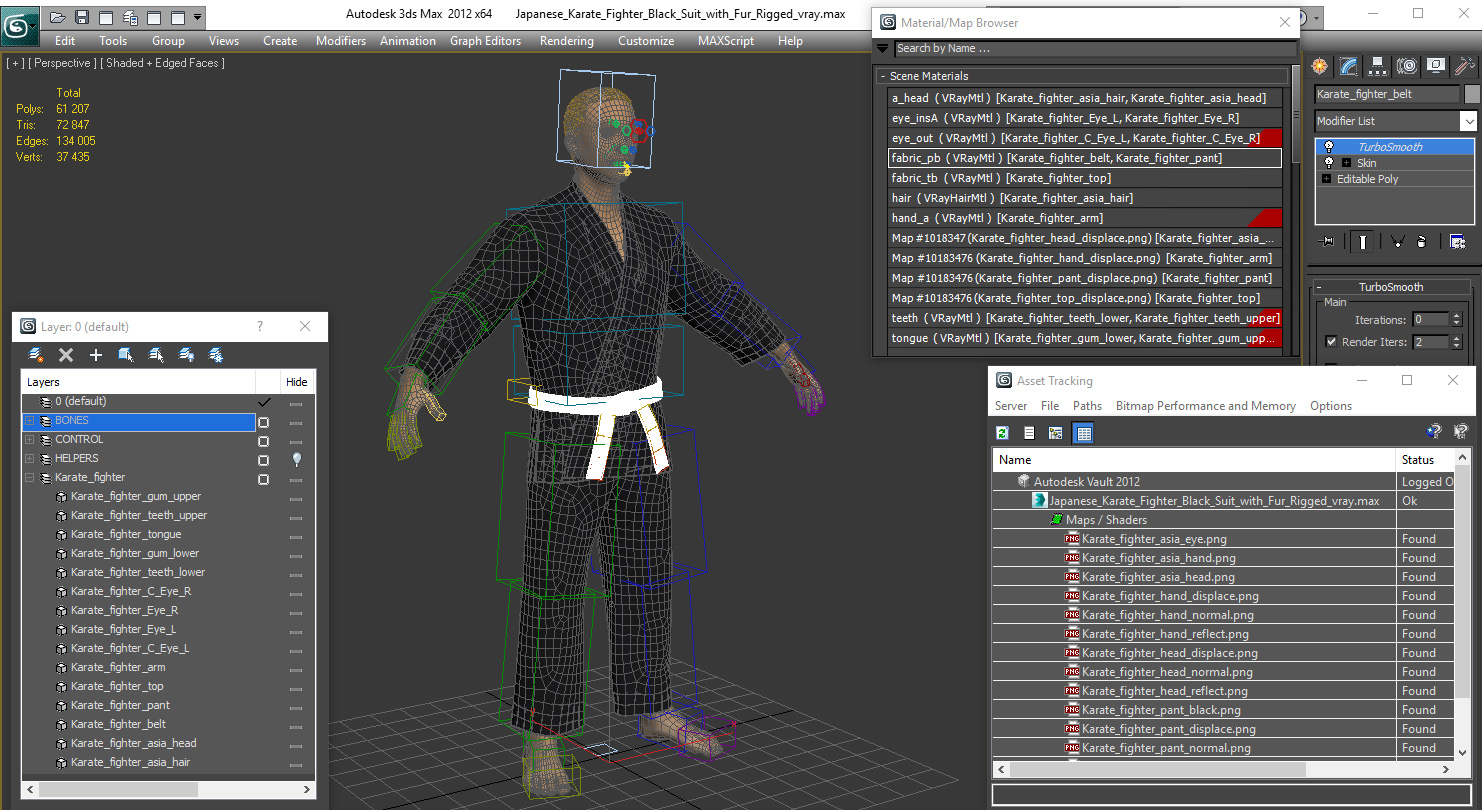Toggle Render Iters checkbox in TurboSmooth

[1331, 342]
